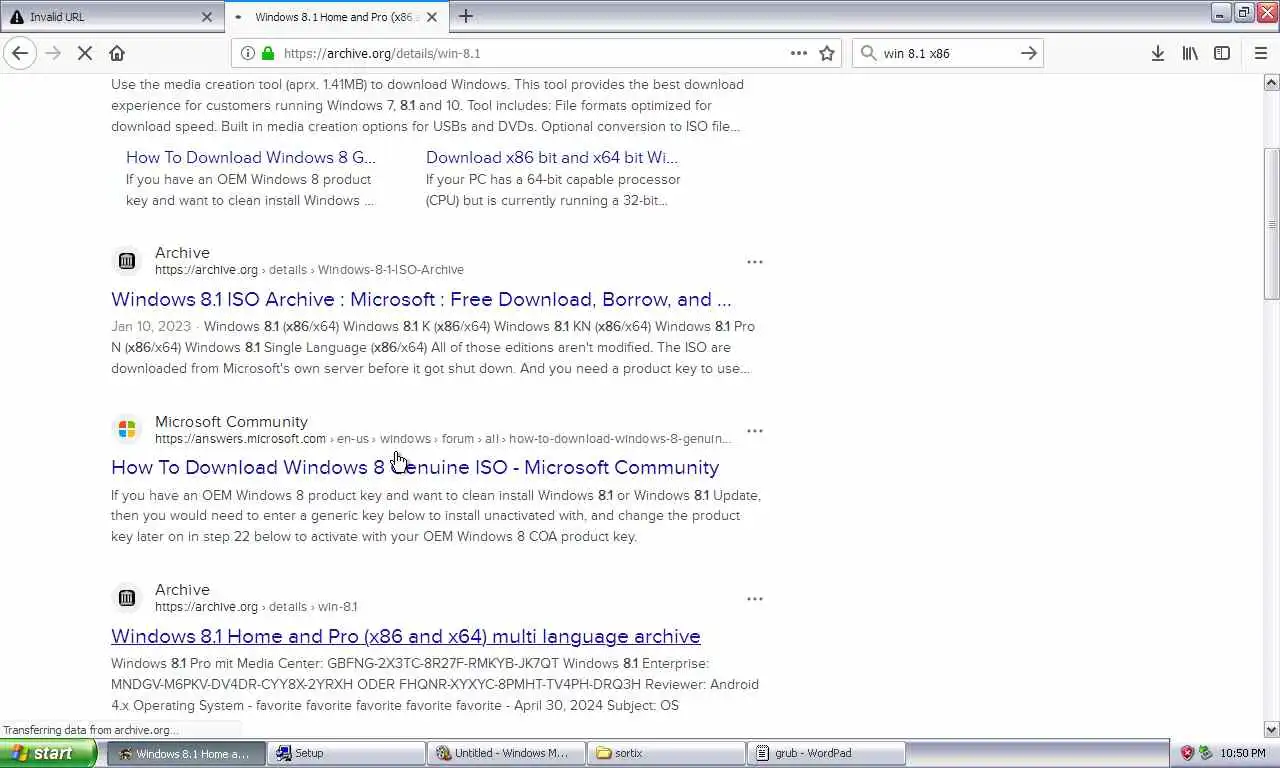The height and width of the screenshot is (768, 1280).
Task: Open the How To Download Windows 8 Genuine ISO result
Action: coord(415,467)
